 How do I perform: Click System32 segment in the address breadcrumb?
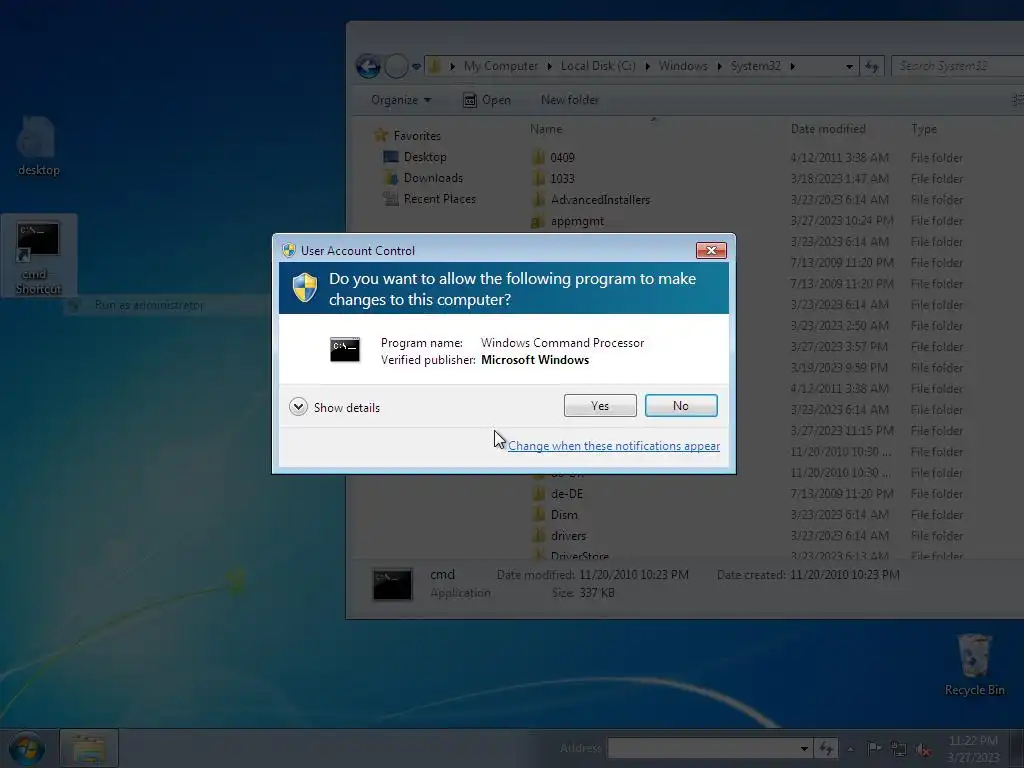coord(756,66)
